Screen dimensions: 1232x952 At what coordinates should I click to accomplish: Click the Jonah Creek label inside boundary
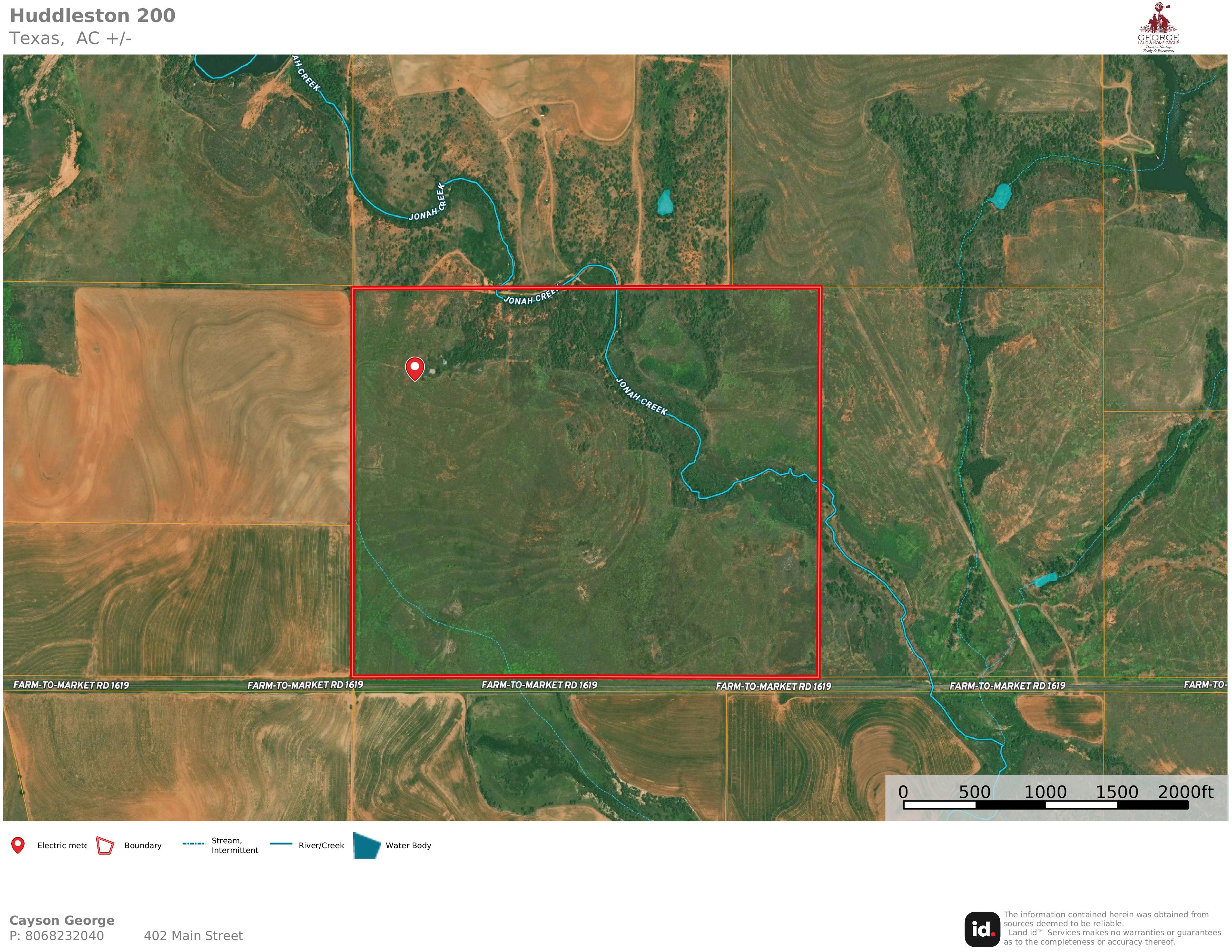click(641, 397)
